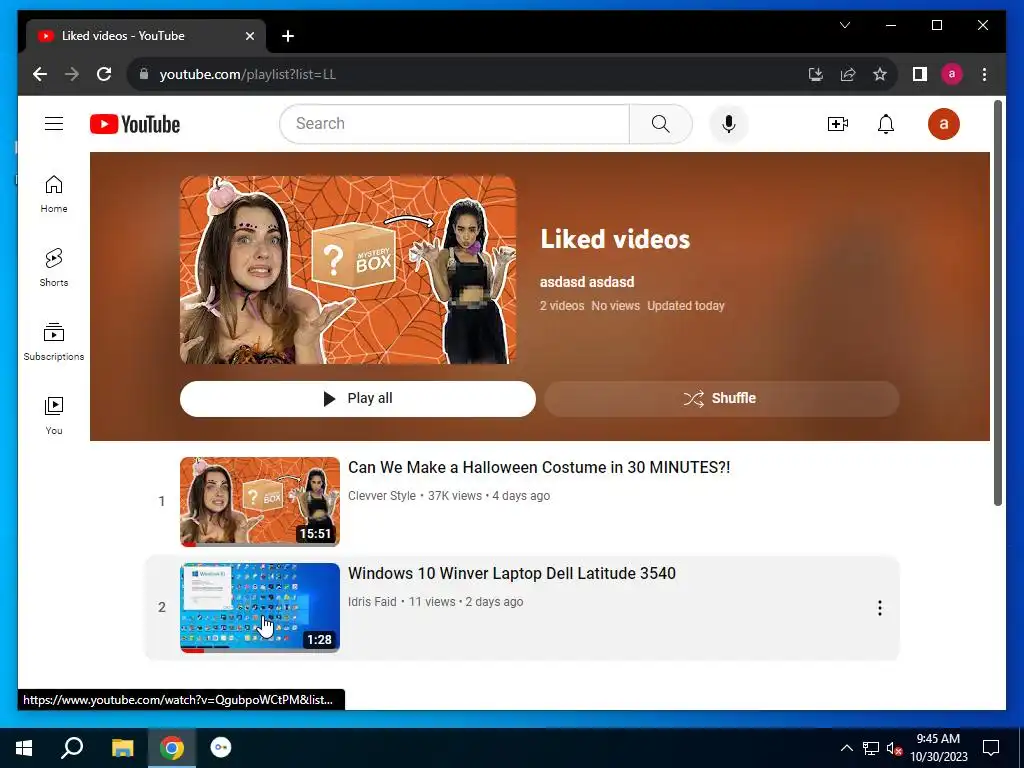View site information lock icon

point(144,74)
